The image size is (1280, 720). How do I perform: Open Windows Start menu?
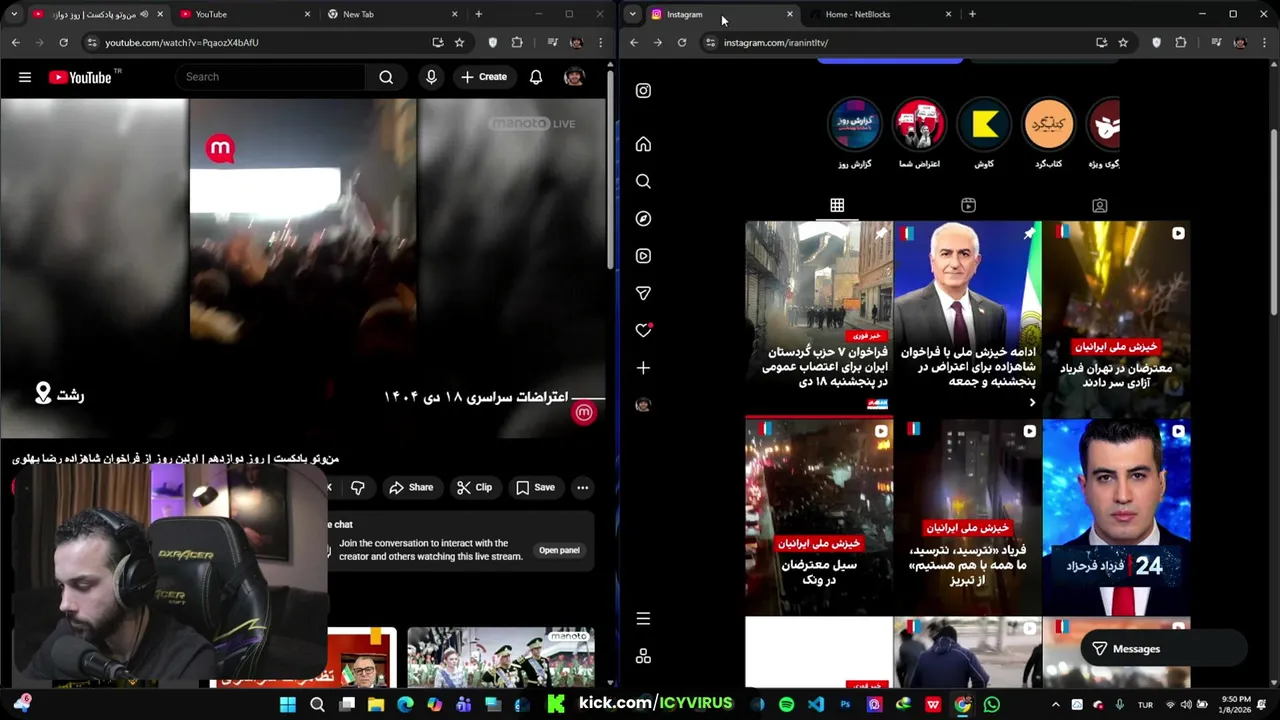coord(288,704)
